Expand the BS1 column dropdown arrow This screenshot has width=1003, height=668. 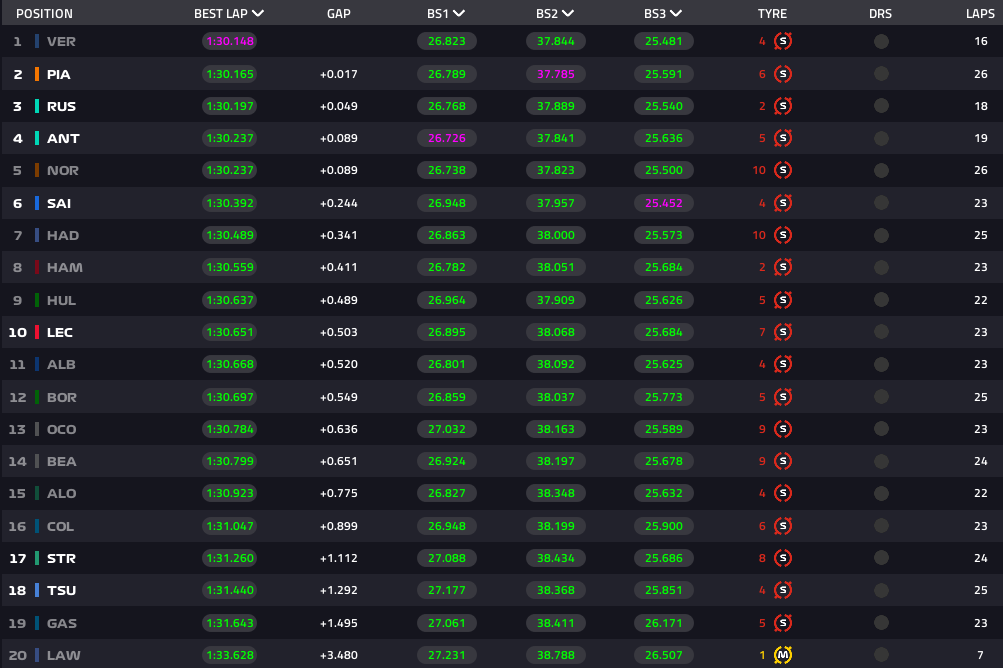472,14
